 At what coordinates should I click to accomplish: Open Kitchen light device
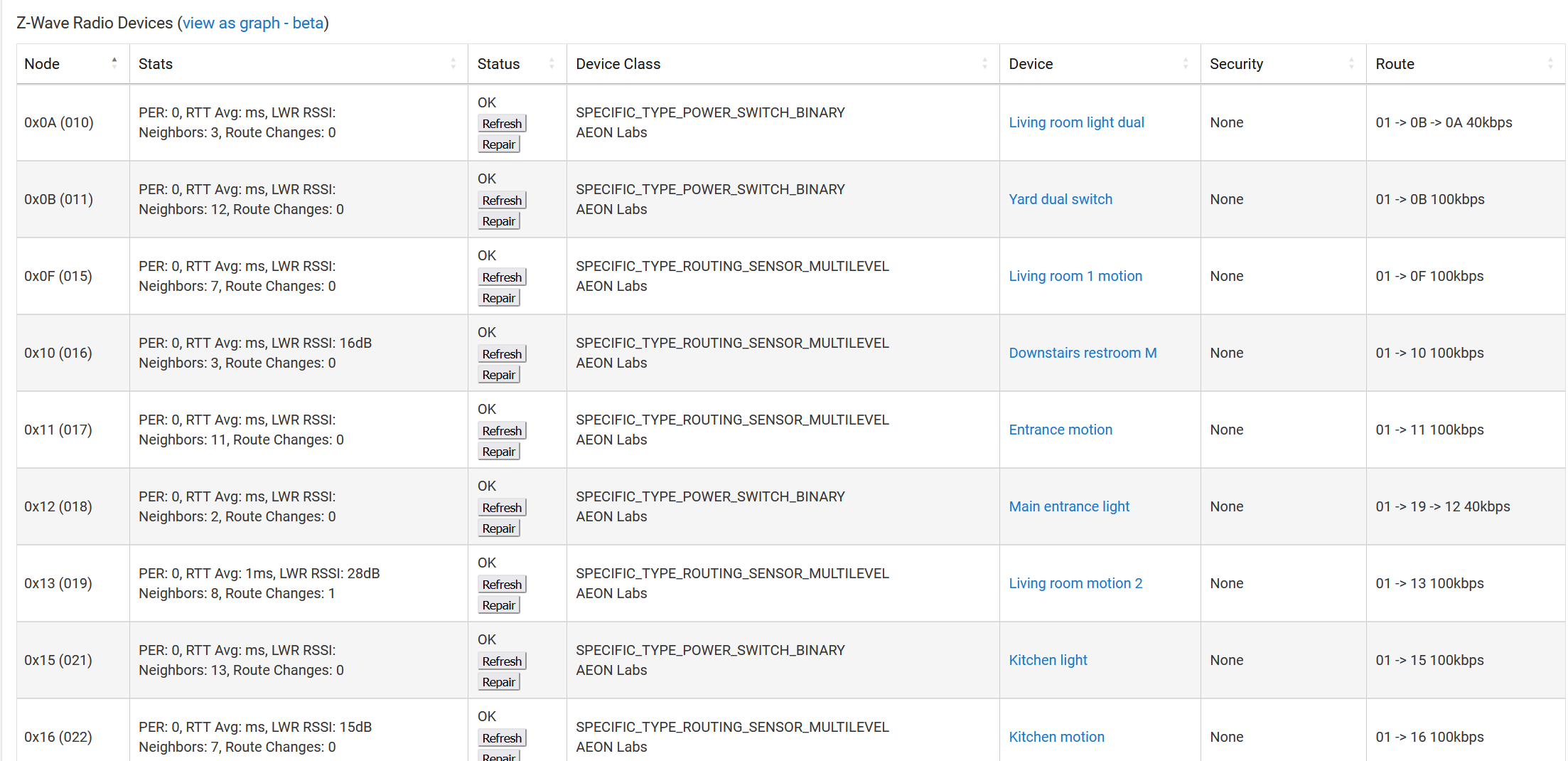coord(1048,660)
